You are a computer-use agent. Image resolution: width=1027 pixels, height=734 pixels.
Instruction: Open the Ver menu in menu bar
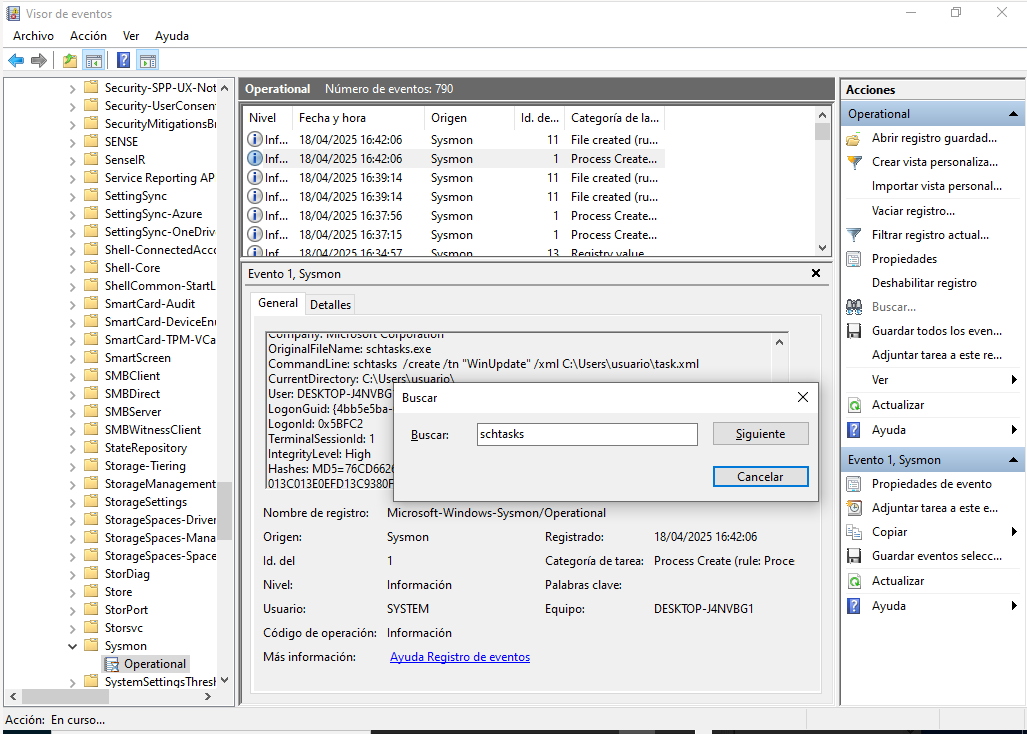(x=131, y=36)
